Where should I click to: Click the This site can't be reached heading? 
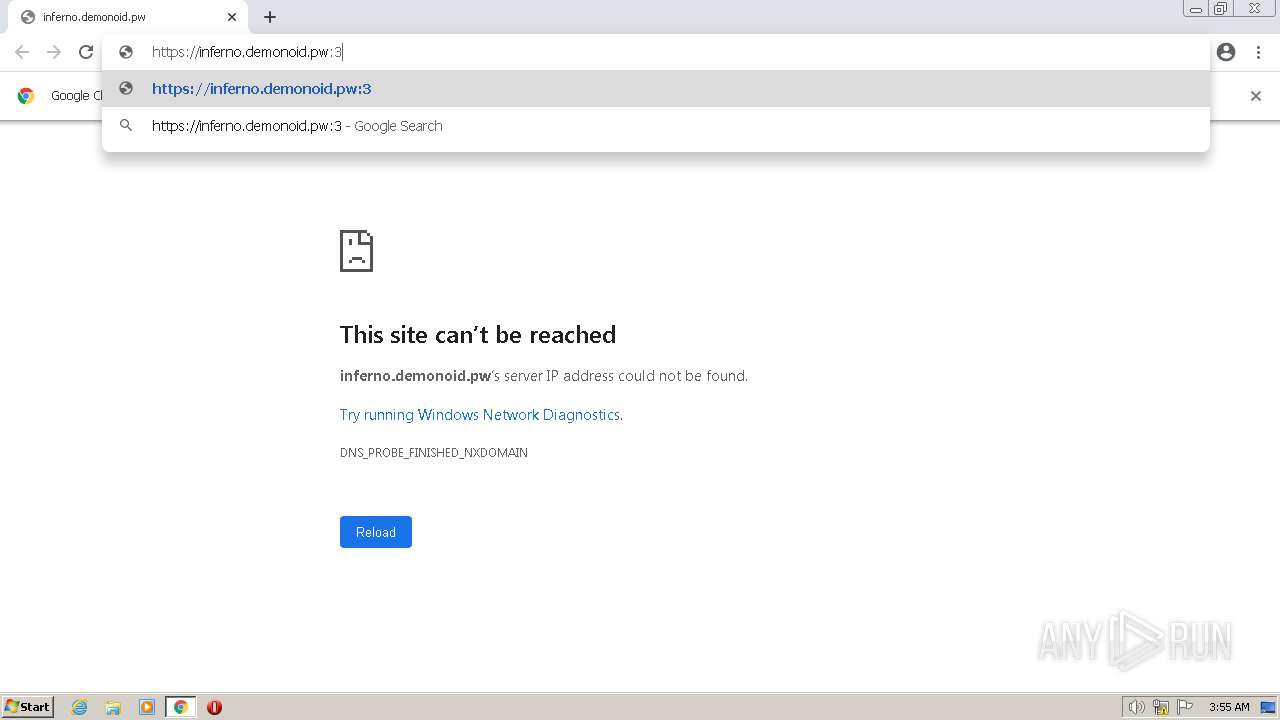478,335
